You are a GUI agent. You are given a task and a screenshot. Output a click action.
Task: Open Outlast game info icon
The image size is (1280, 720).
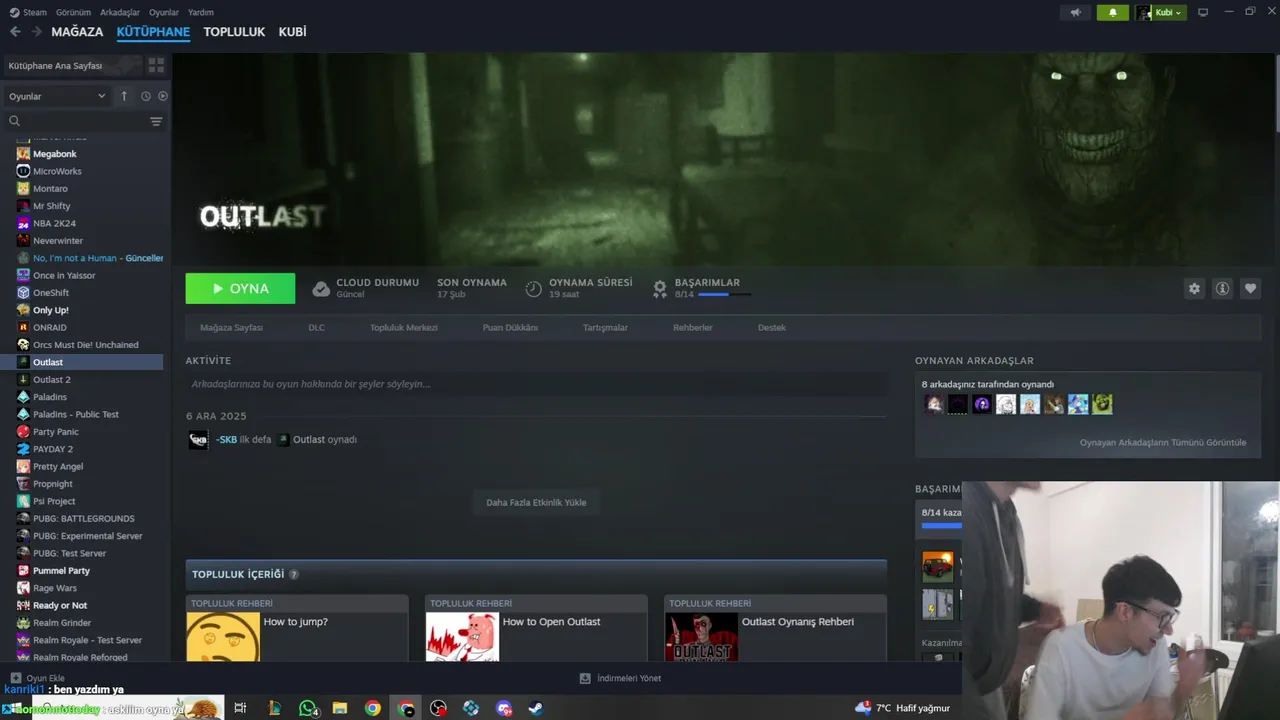pos(1222,288)
